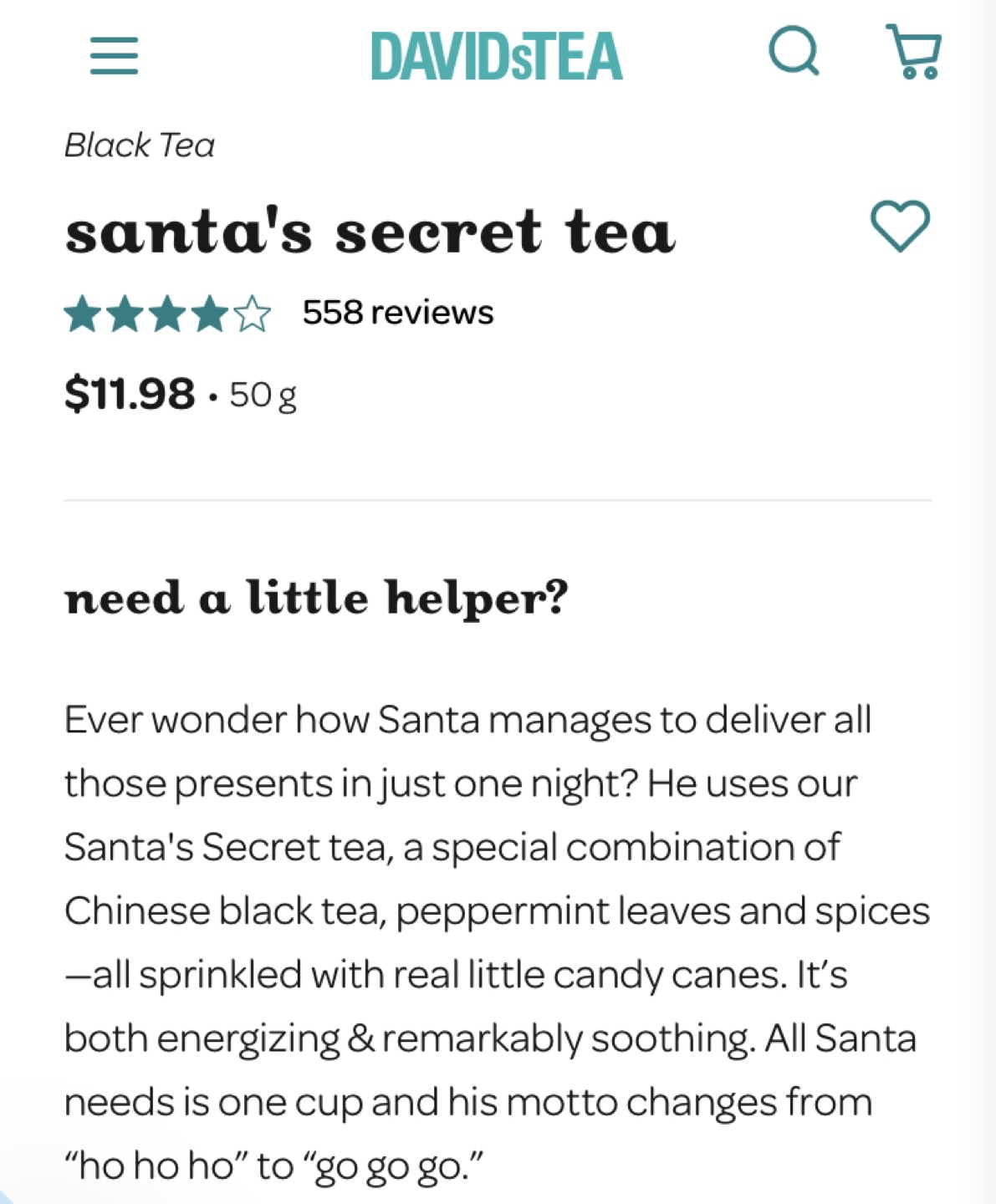Viewport: 996px width, 1204px height.
Task: Click the santa's secret tea title
Action: pos(370,232)
